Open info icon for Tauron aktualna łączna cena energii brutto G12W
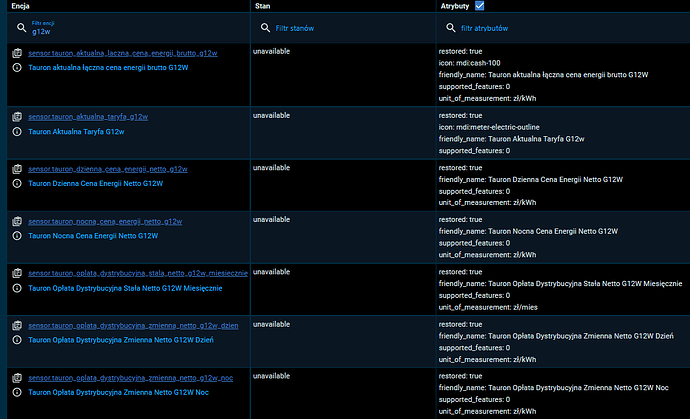690x419 pixels. [x=17, y=68]
